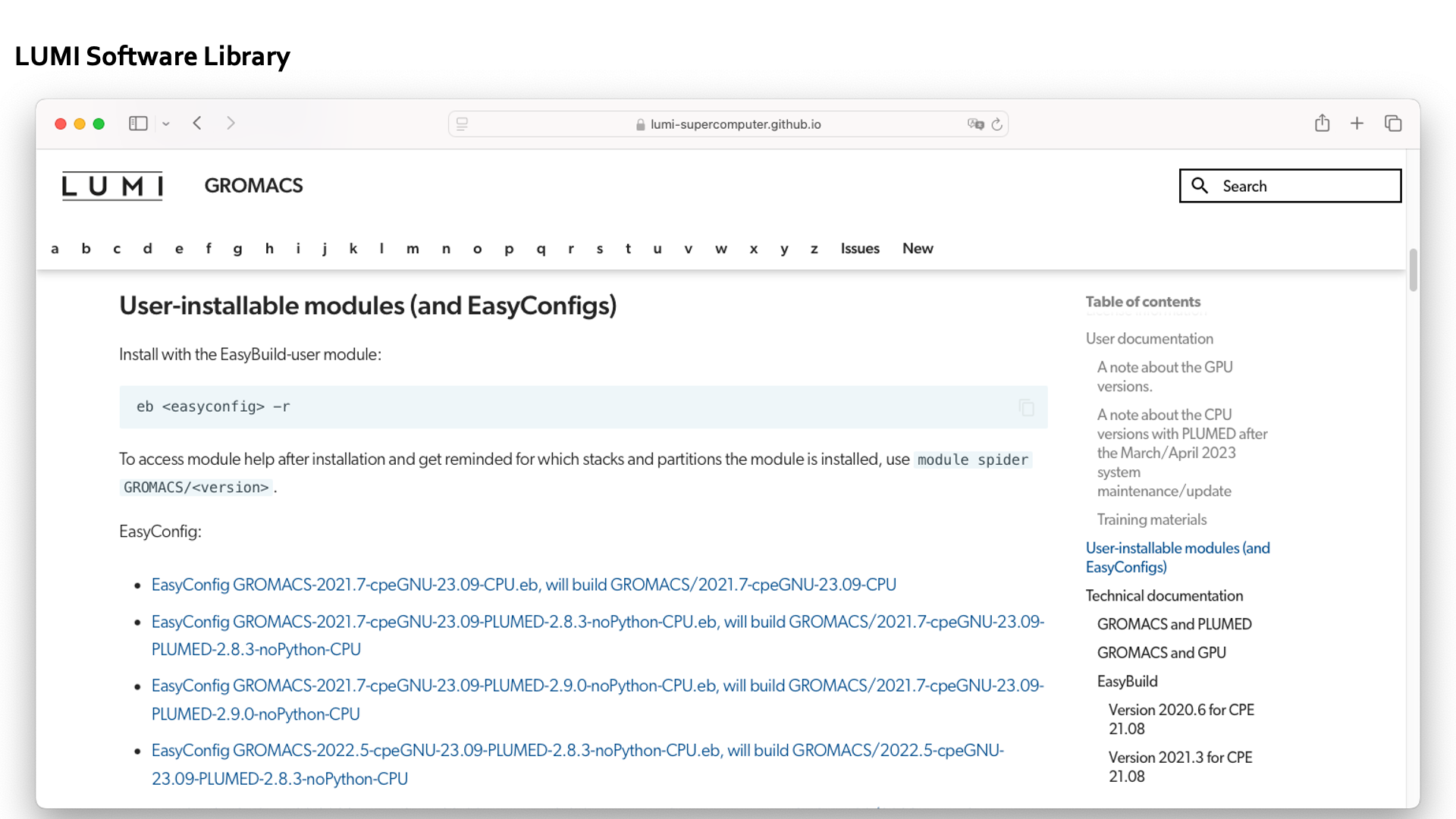Open the letter 'a' index tab
The width and height of the screenshot is (1456, 819).
coord(55,249)
